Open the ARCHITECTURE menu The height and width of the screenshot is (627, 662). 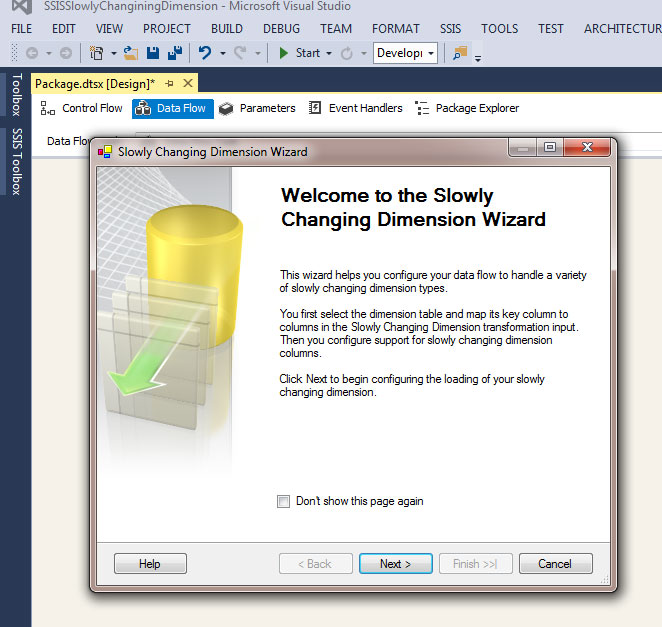click(x=623, y=29)
